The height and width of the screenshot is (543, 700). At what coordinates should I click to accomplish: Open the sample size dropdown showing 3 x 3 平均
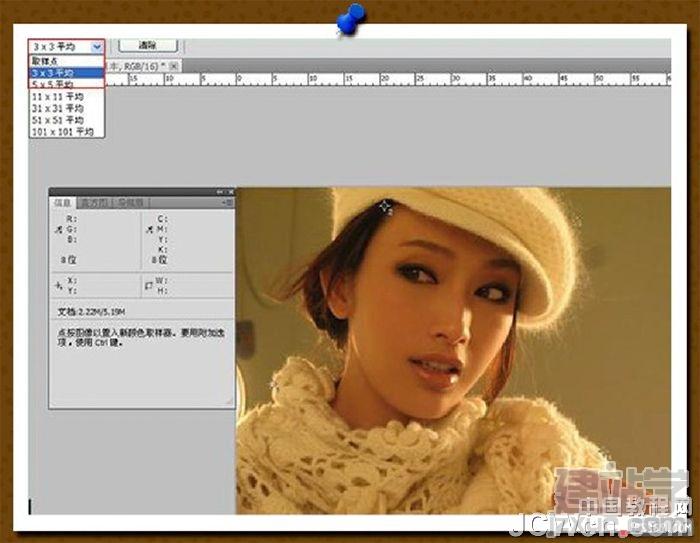67,46
